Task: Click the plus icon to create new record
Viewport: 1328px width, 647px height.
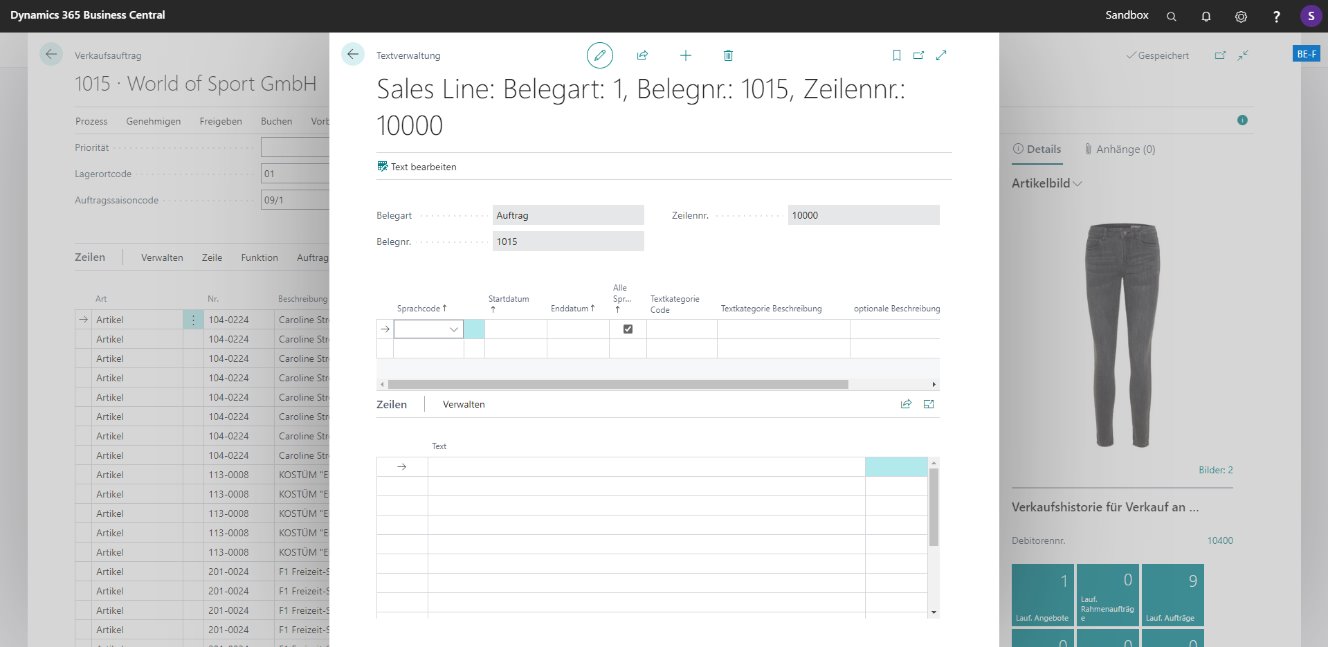Action: [685, 56]
